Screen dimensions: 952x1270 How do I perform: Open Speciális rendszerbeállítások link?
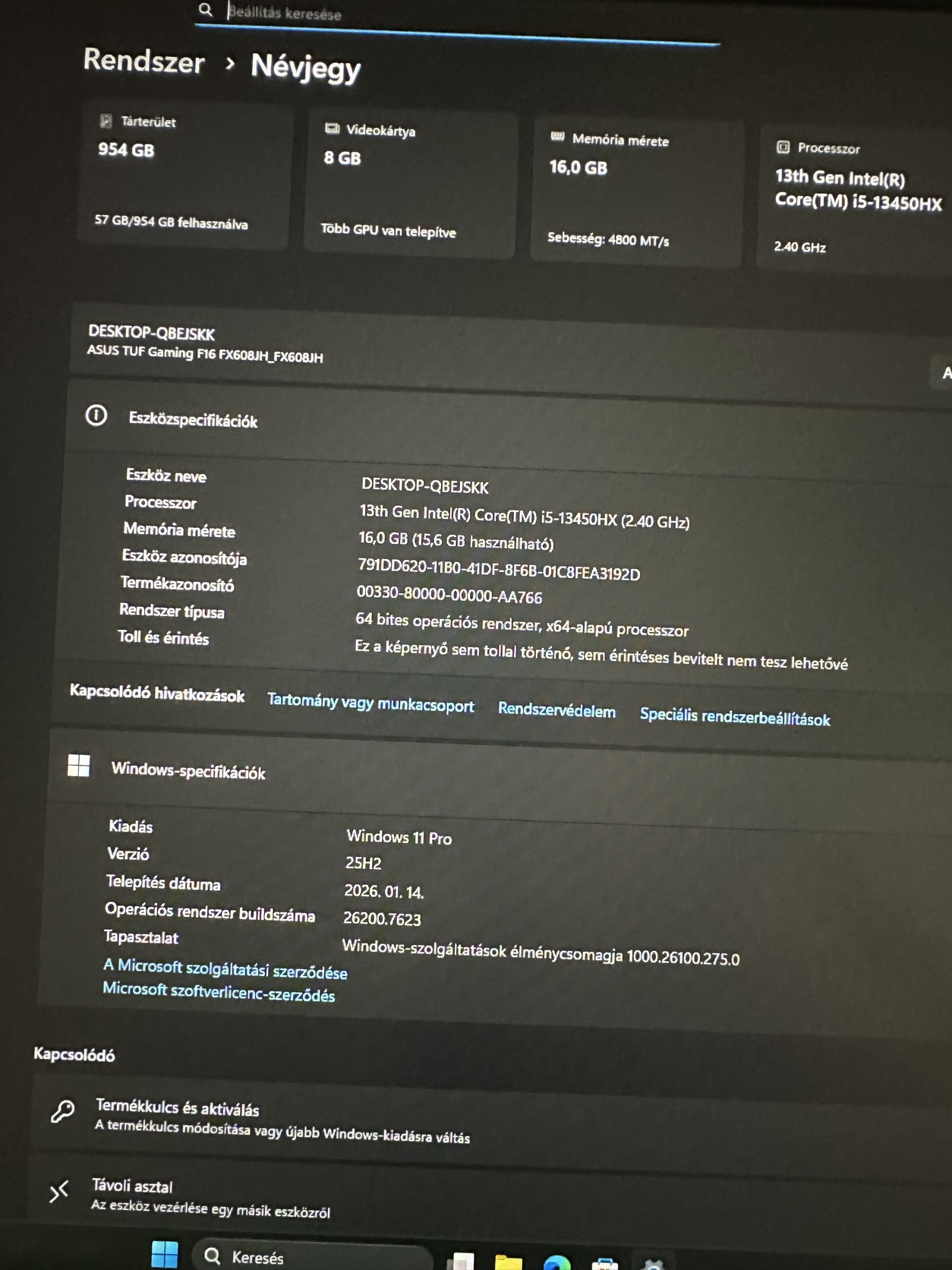pyautogui.click(x=735, y=716)
